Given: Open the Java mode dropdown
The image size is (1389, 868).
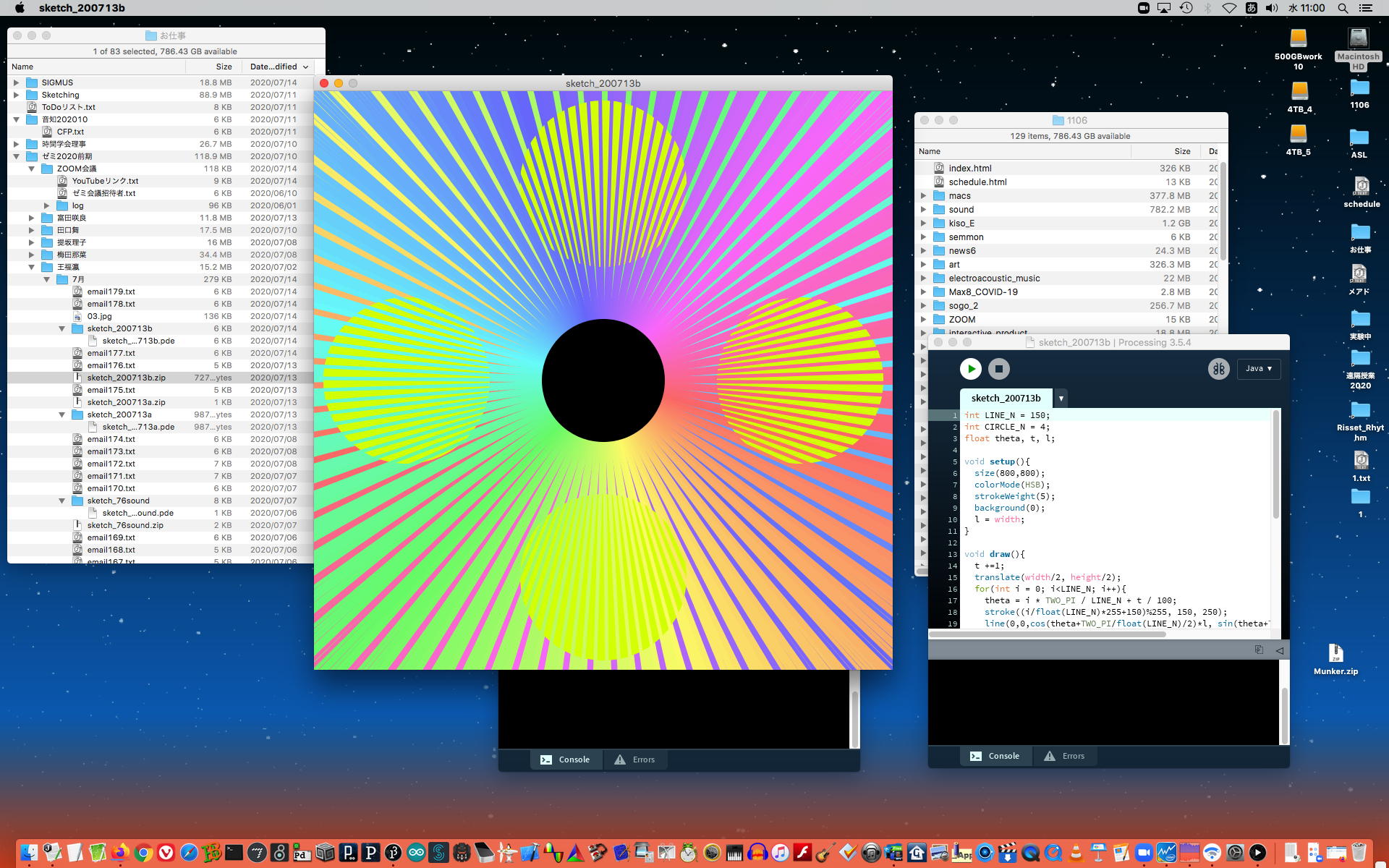Looking at the screenshot, I should [1258, 369].
